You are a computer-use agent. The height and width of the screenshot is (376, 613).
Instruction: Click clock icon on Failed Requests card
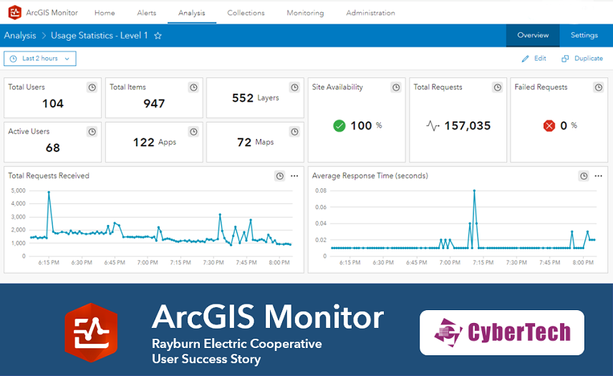[x=599, y=88]
